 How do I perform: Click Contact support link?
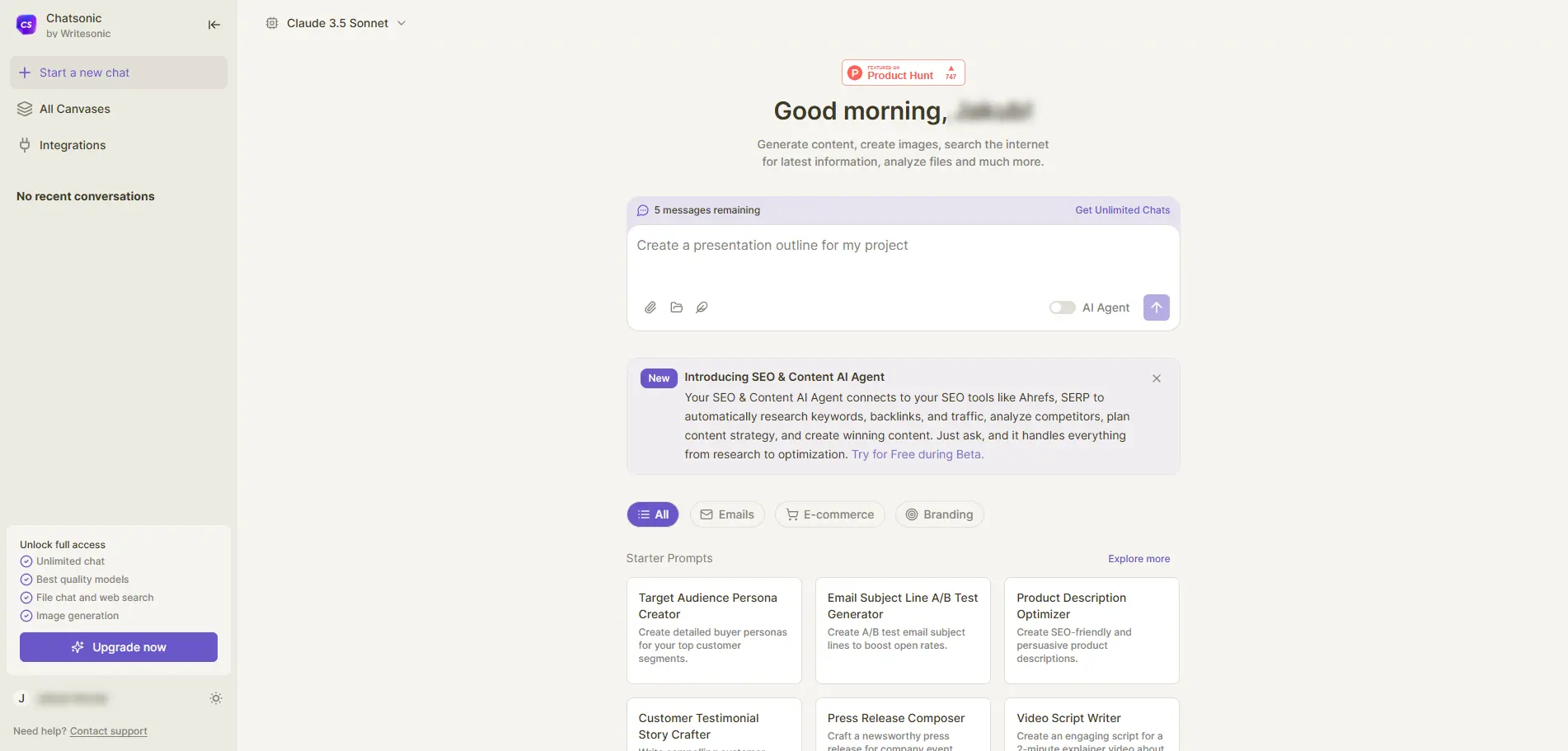(x=109, y=731)
